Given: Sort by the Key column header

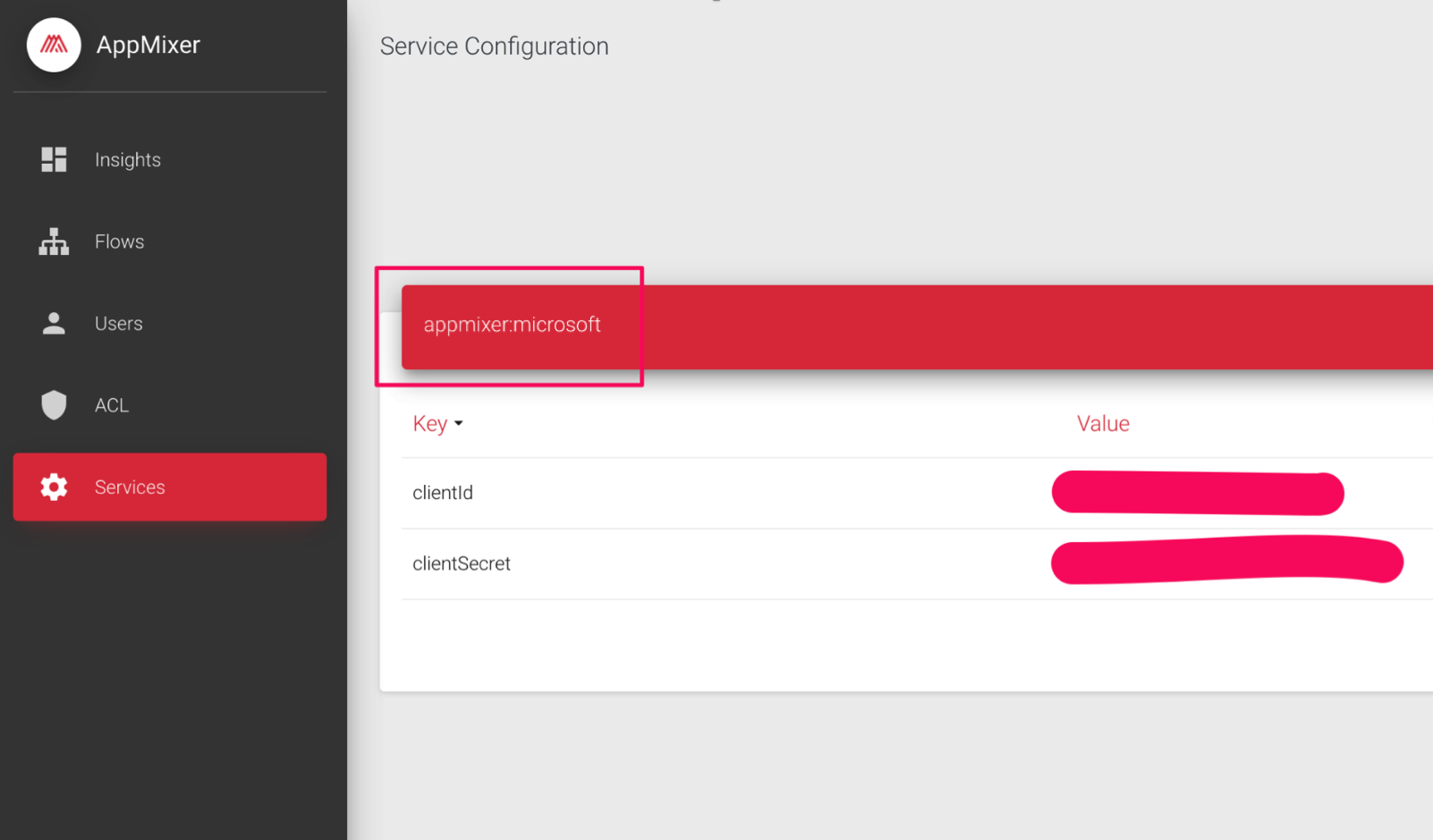Looking at the screenshot, I should pyautogui.click(x=429, y=424).
